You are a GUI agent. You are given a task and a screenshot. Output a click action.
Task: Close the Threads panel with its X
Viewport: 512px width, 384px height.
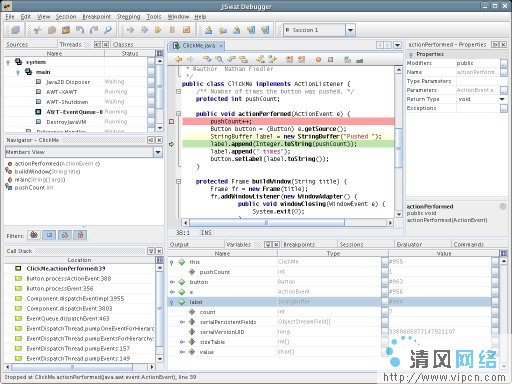pyautogui.click(x=105, y=44)
